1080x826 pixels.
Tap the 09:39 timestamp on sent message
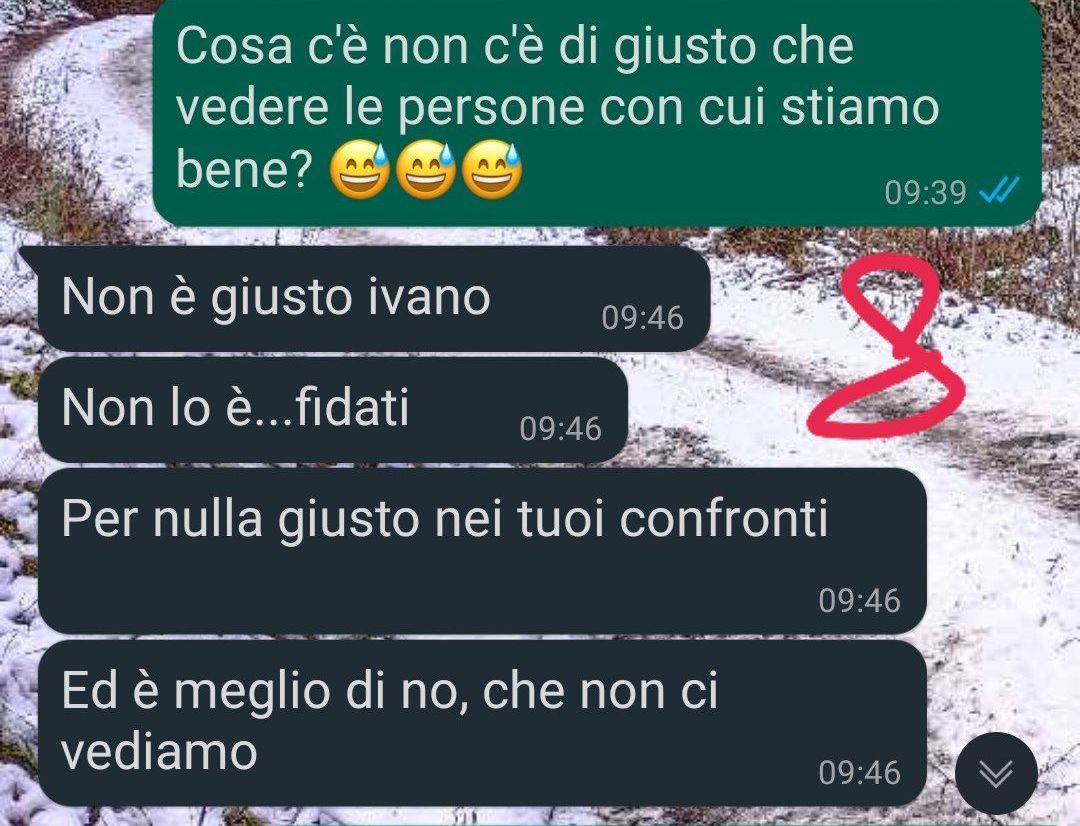tap(925, 192)
